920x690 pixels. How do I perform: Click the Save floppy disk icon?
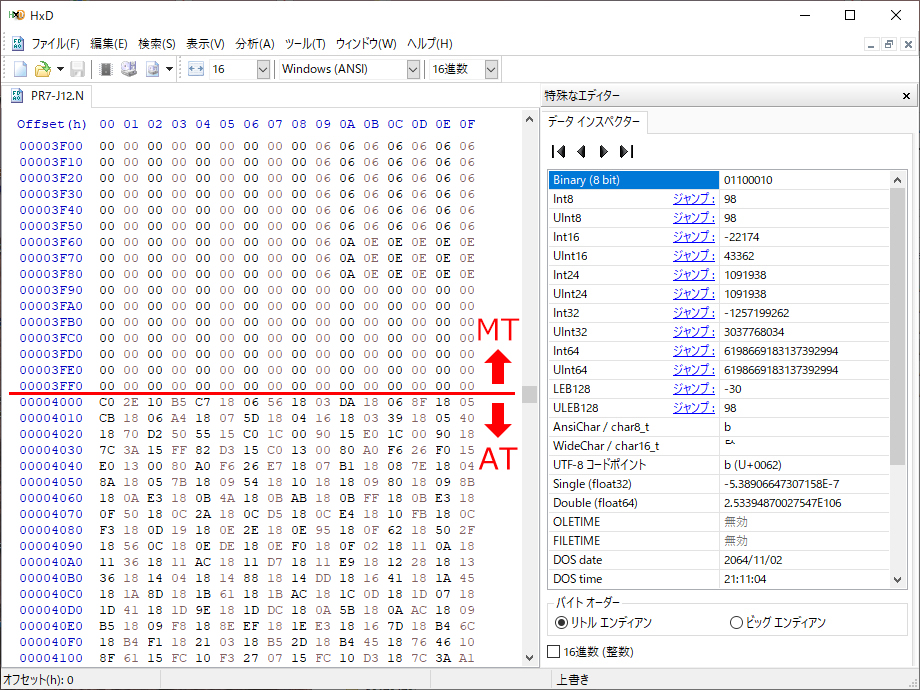tap(77, 69)
